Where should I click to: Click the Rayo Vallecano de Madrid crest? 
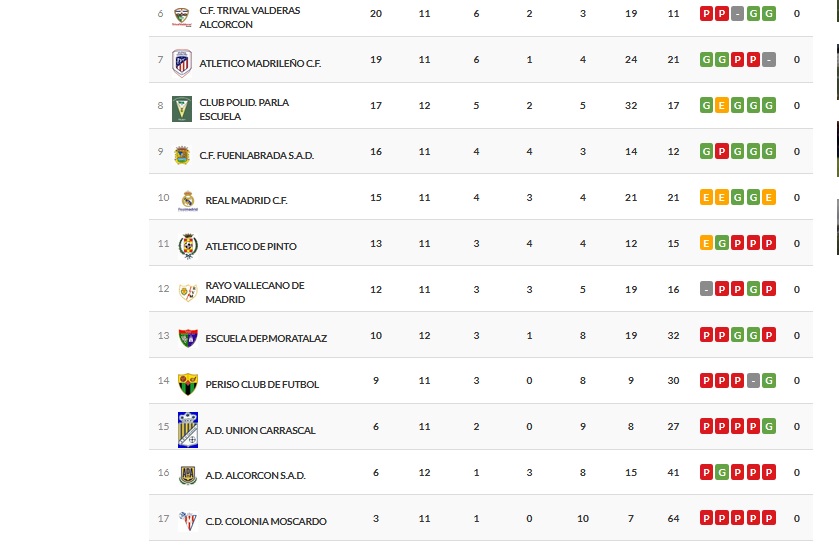[x=187, y=292]
